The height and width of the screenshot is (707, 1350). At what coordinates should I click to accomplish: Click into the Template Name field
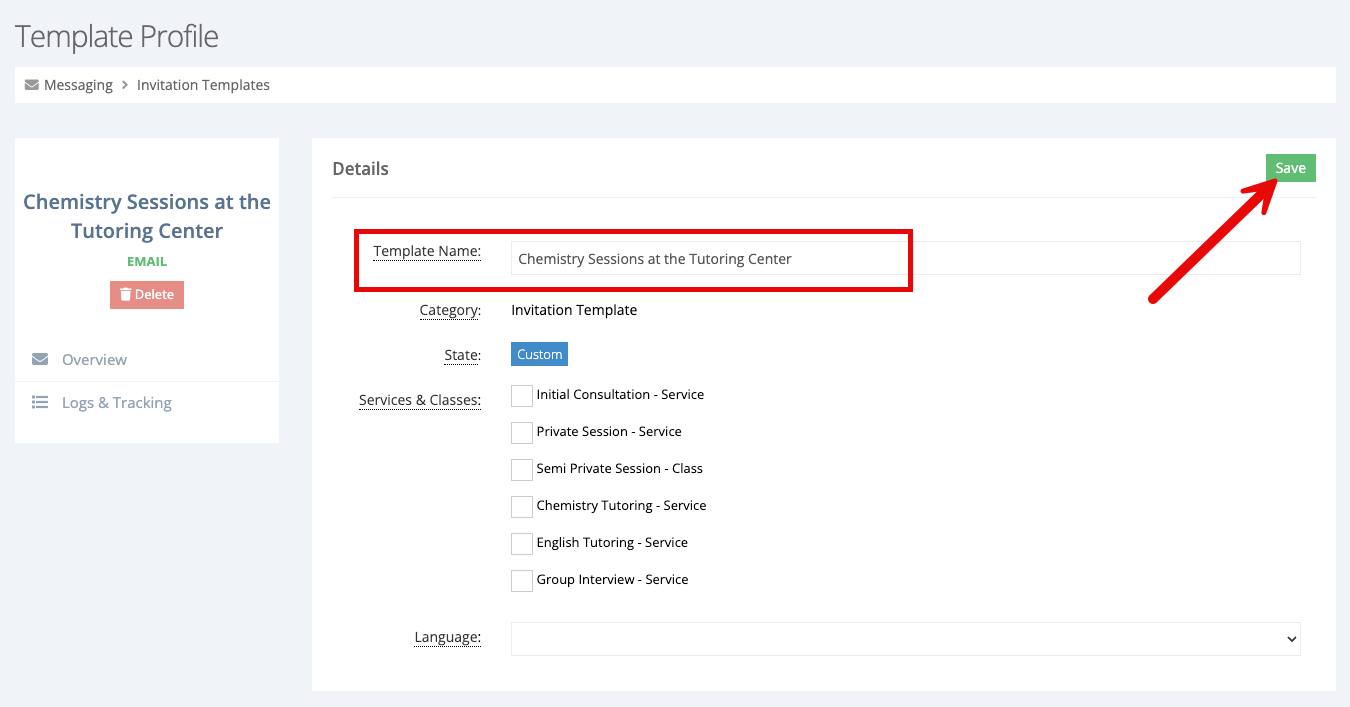click(x=905, y=258)
